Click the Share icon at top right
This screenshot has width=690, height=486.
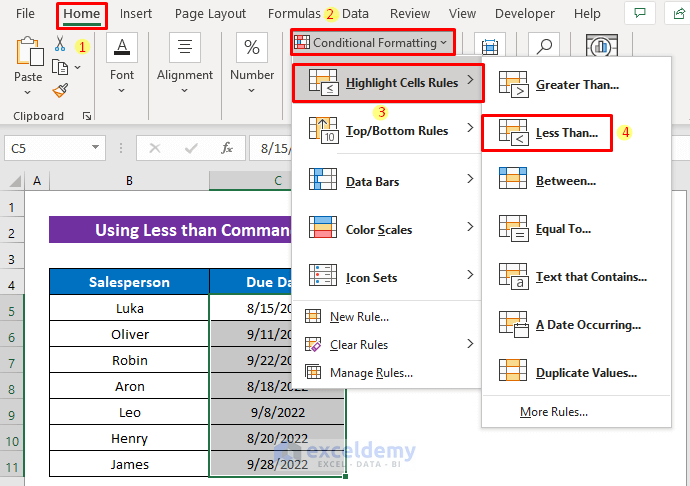click(x=677, y=13)
